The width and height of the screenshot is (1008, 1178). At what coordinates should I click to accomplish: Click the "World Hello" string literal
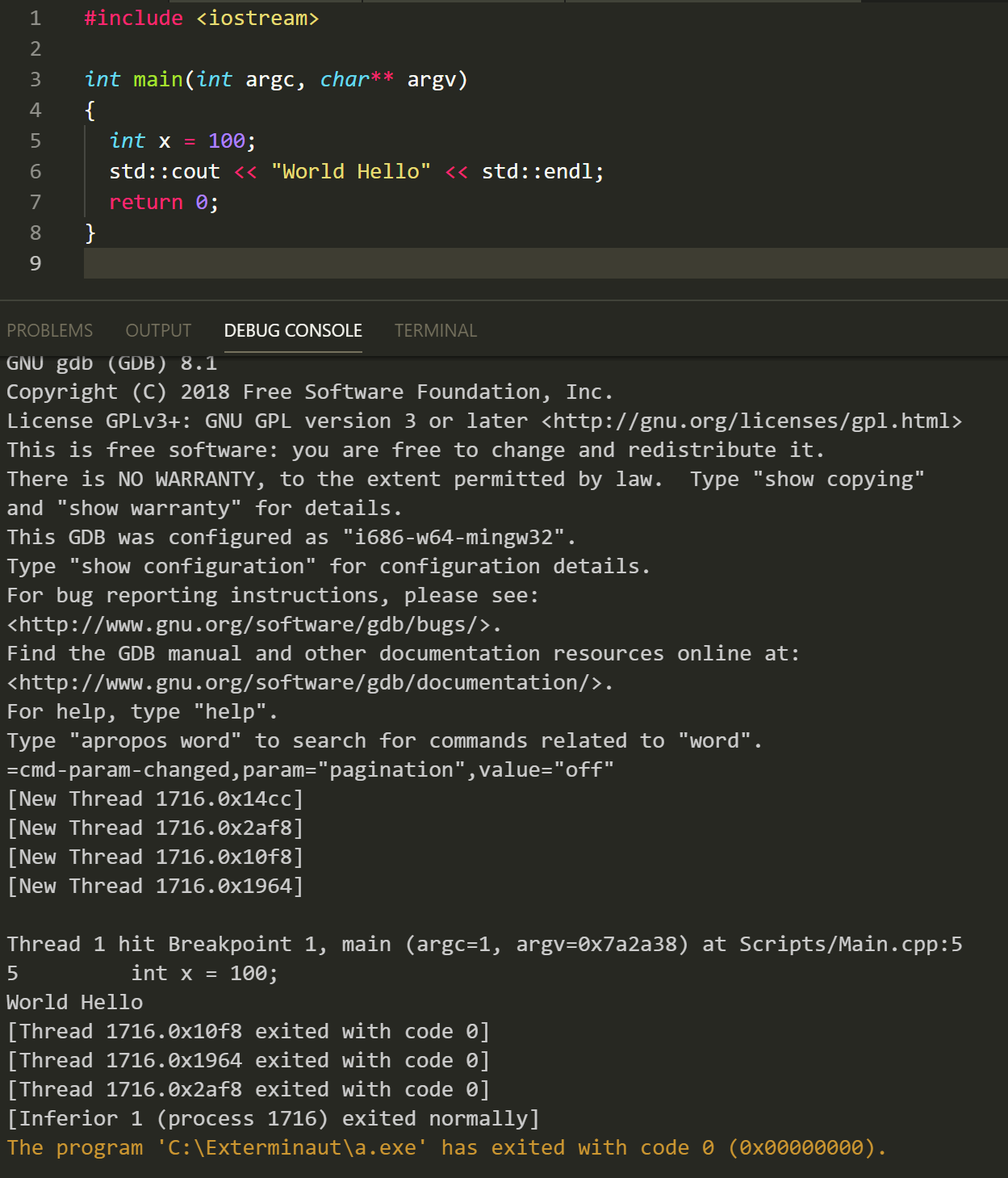pos(350,171)
